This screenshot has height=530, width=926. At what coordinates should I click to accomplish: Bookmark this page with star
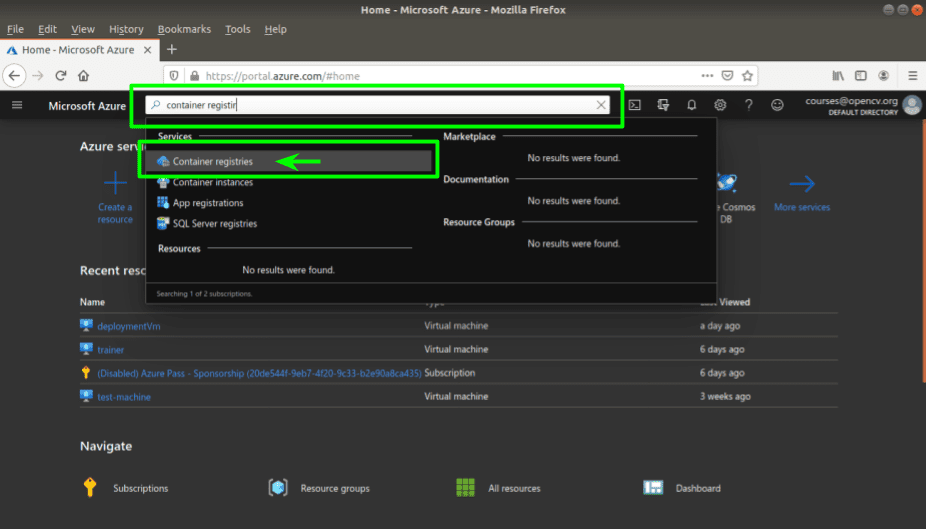(x=748, y=76)
